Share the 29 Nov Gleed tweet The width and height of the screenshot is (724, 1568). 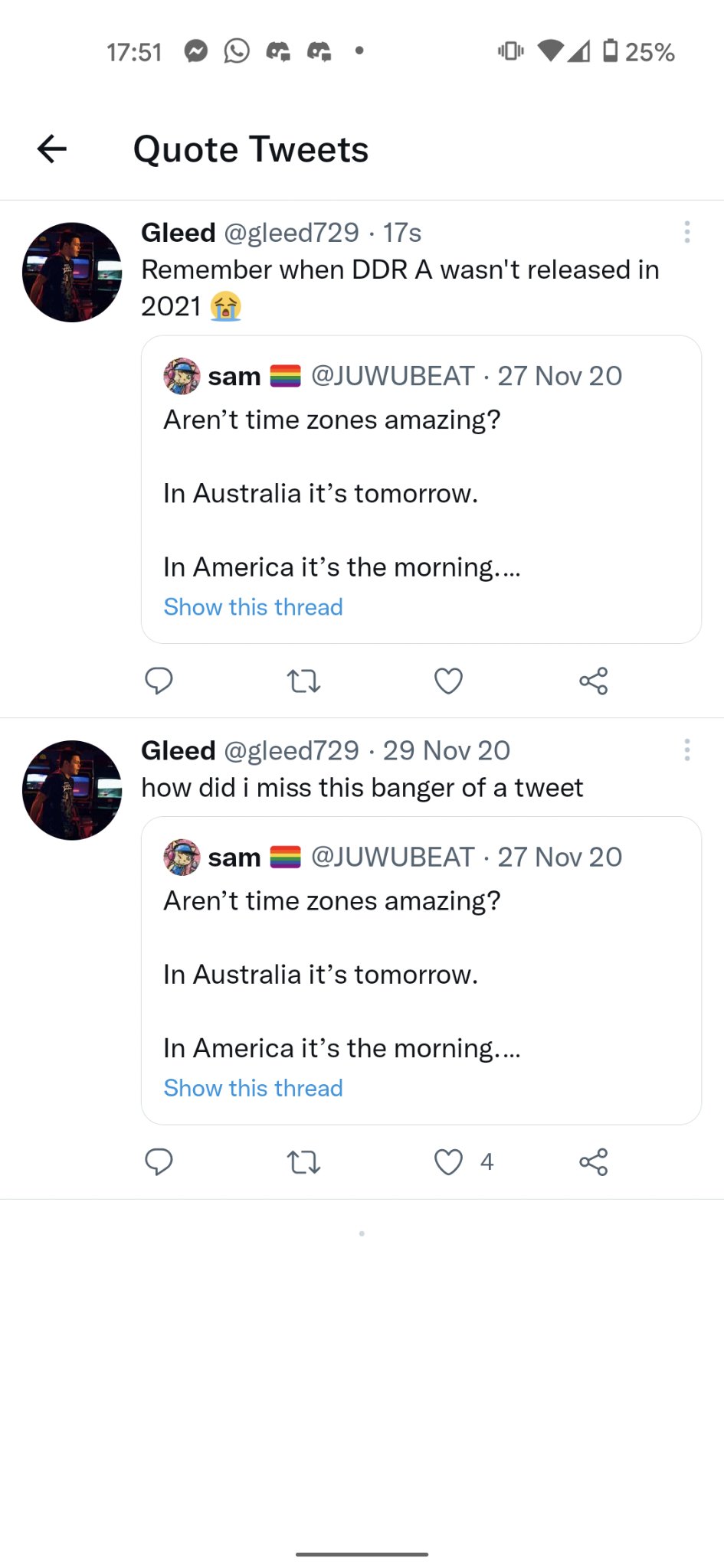pyautogui.click(x=593, y=1161)
